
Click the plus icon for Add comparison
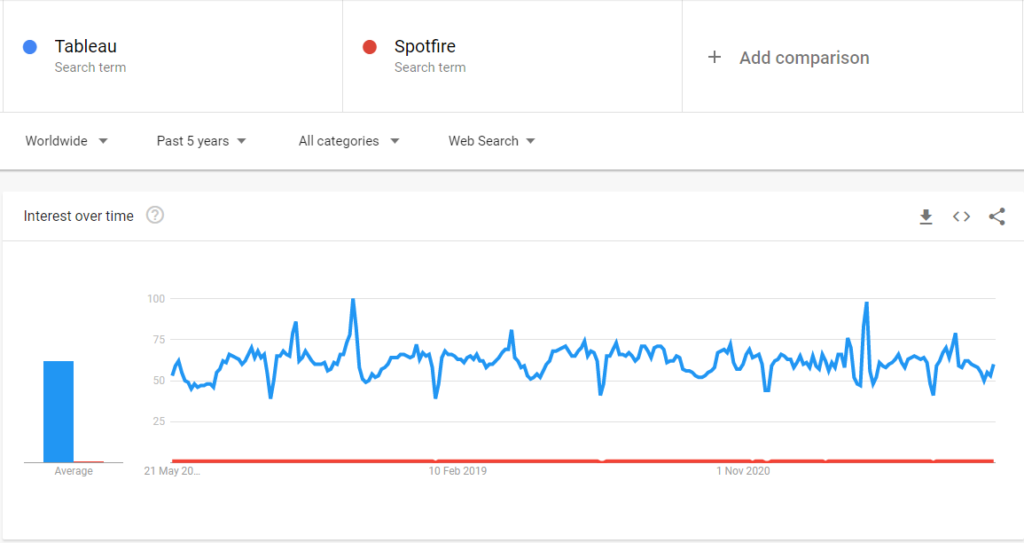714,58
